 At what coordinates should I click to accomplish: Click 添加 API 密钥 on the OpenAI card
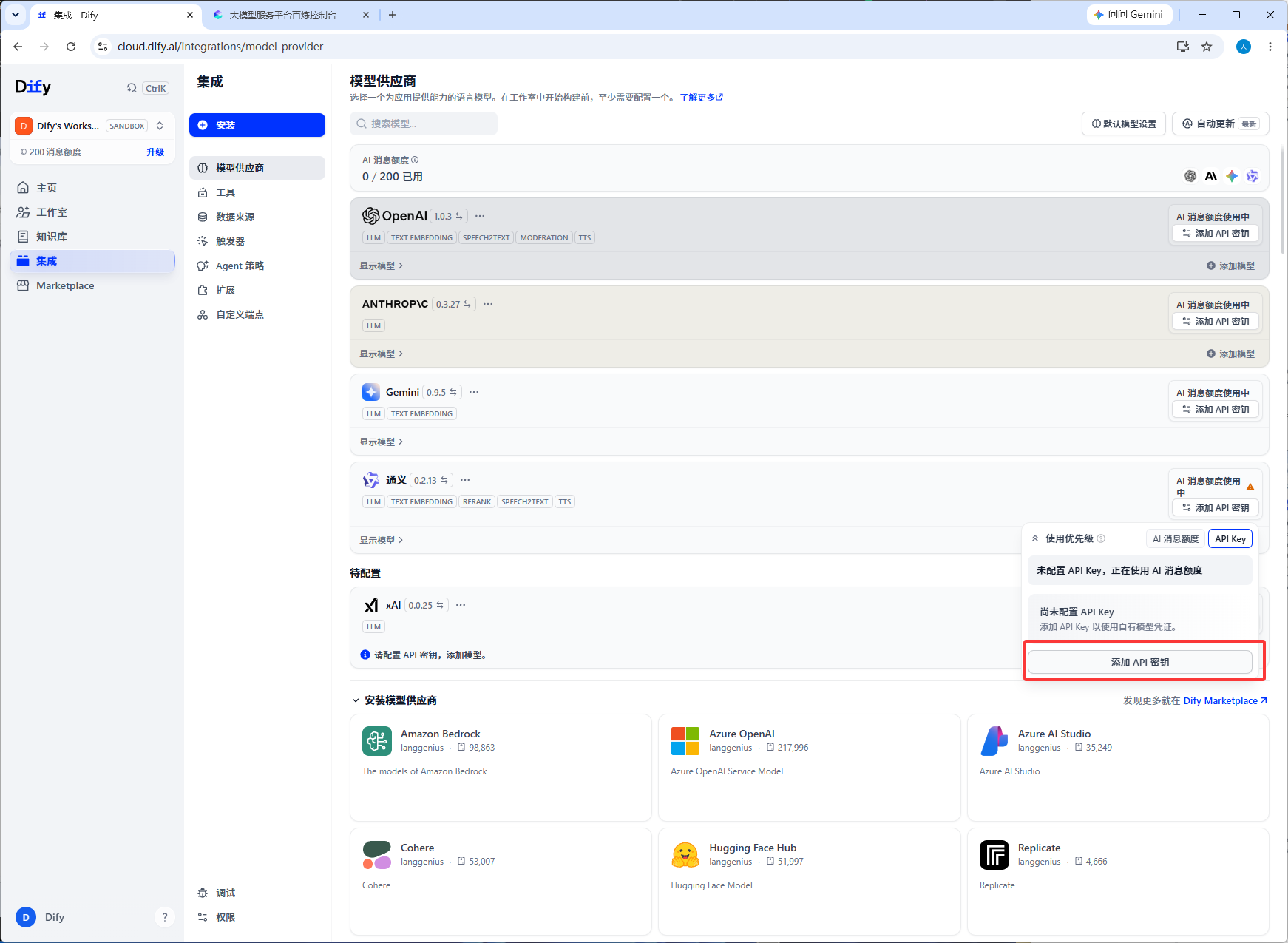pos(1216,234)
